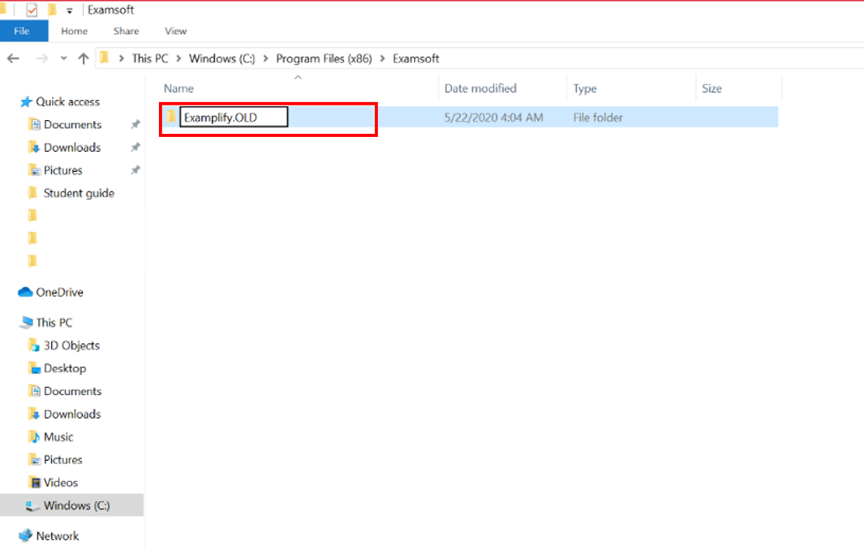Click the pin icon beside Quick access Documents

pos(135,125)
